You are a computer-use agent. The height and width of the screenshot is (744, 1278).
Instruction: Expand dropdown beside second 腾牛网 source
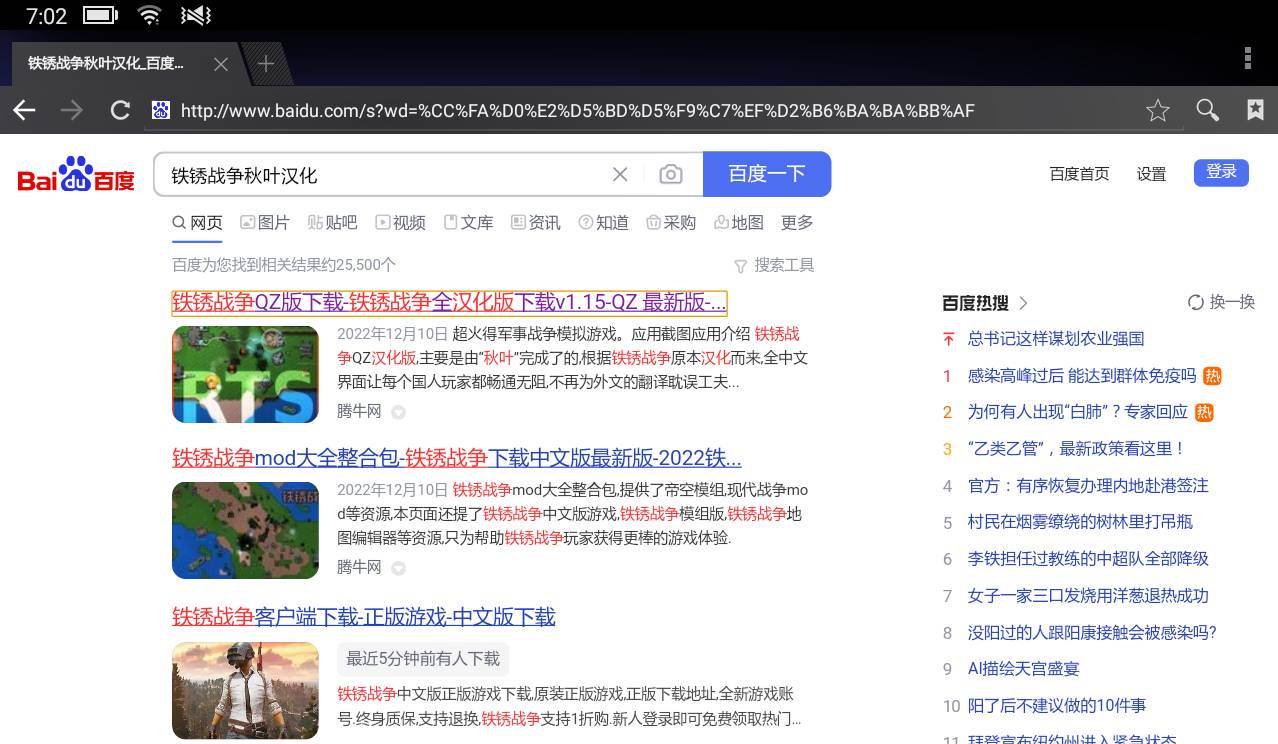click(x=398, y=568)
